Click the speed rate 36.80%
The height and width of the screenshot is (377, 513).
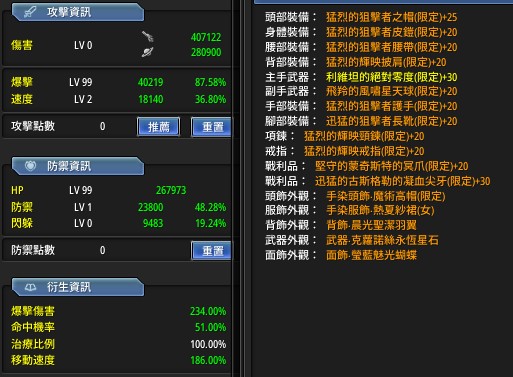210,99
